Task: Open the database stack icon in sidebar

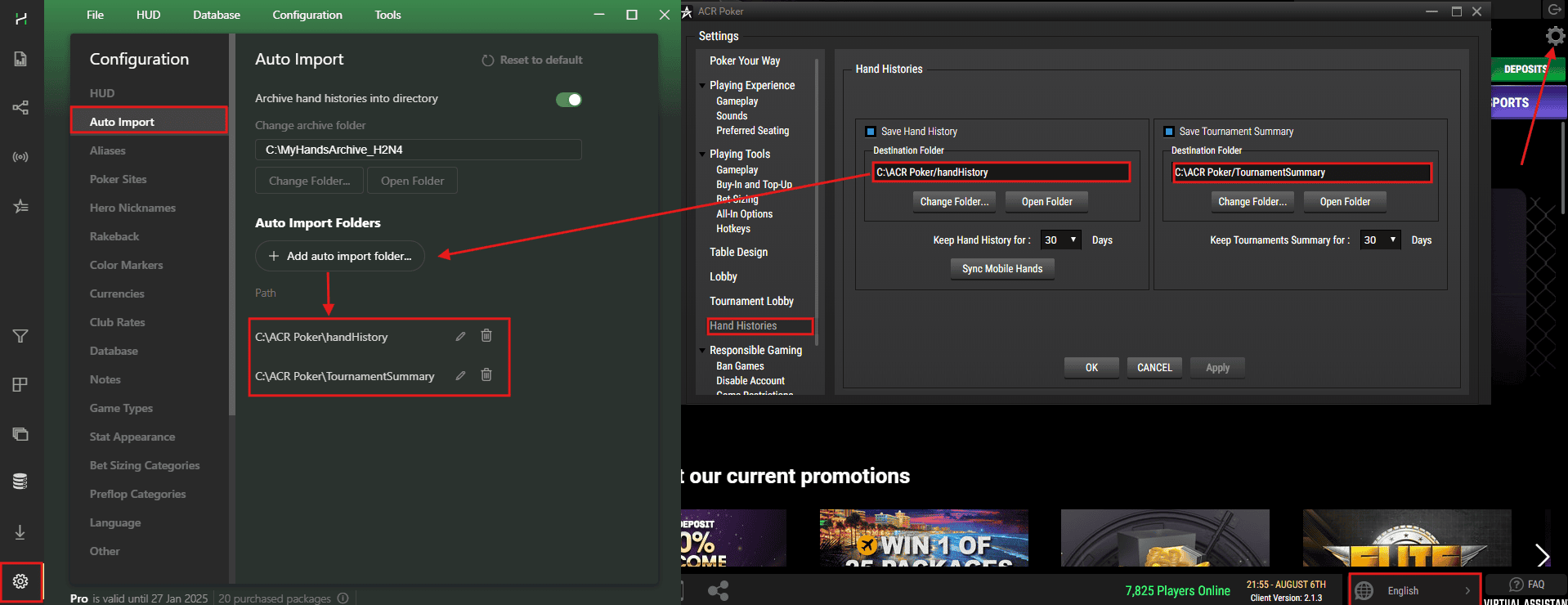Action: click(20, 482)
